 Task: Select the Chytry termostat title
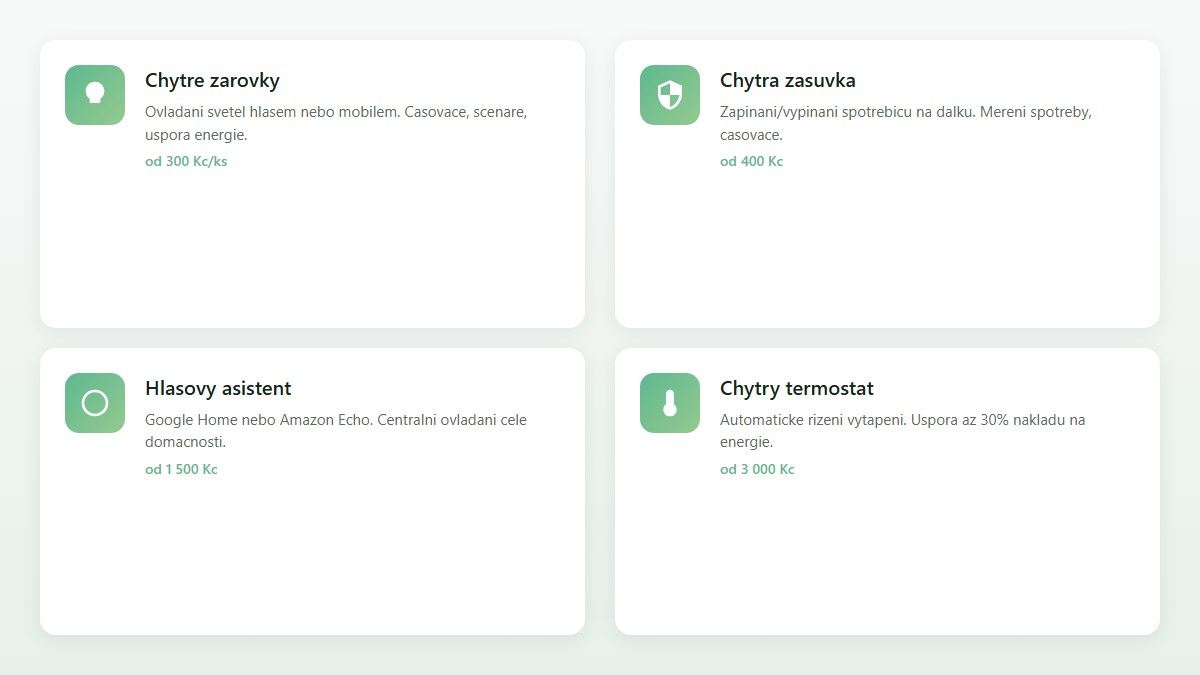[x=796, y=388]
